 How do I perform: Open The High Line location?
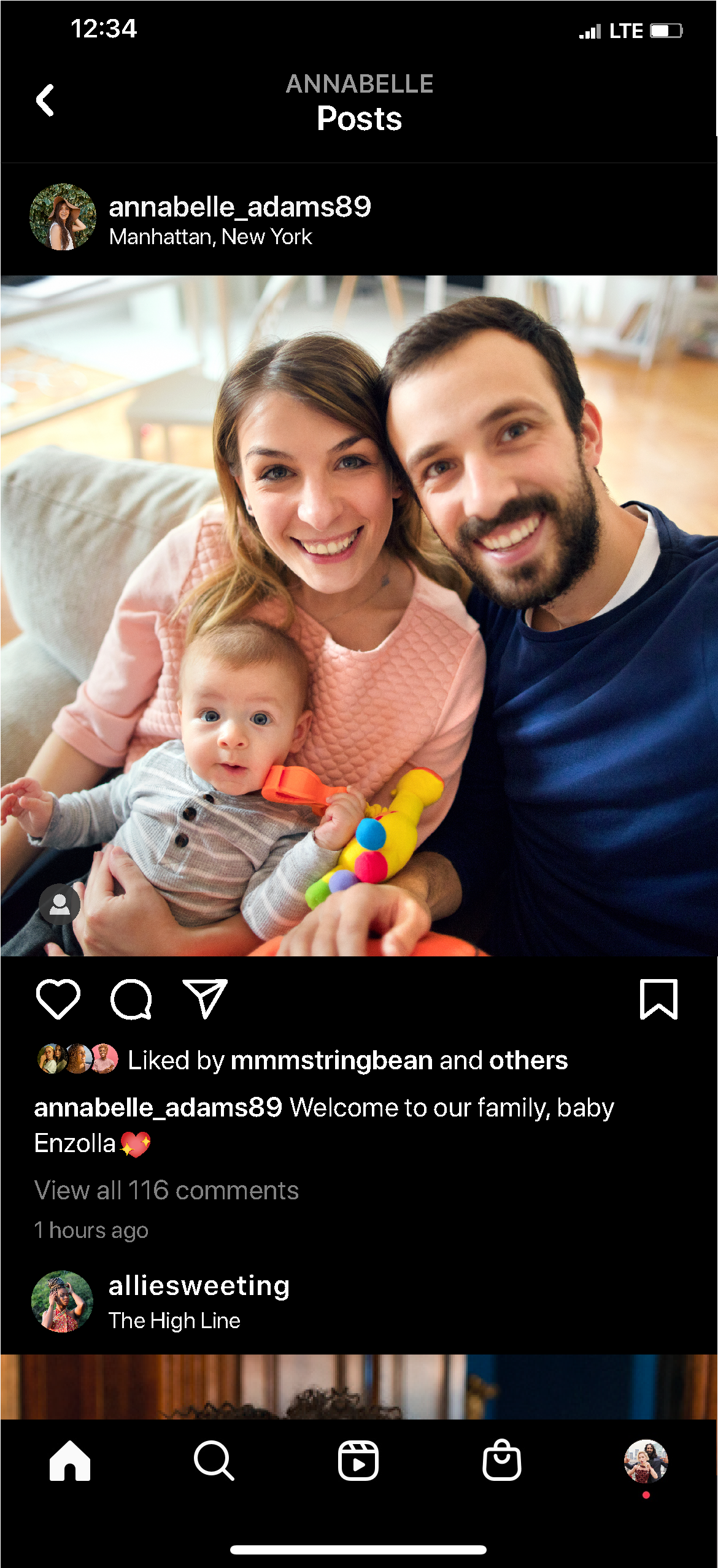point(174,1321)
